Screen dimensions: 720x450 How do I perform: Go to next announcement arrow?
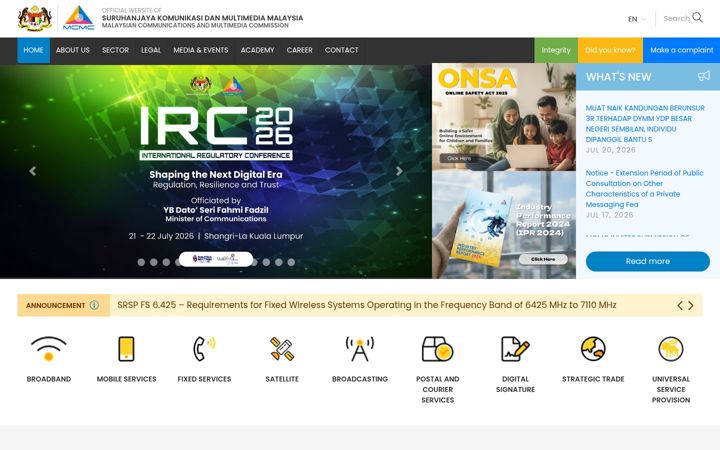(691, 305)
